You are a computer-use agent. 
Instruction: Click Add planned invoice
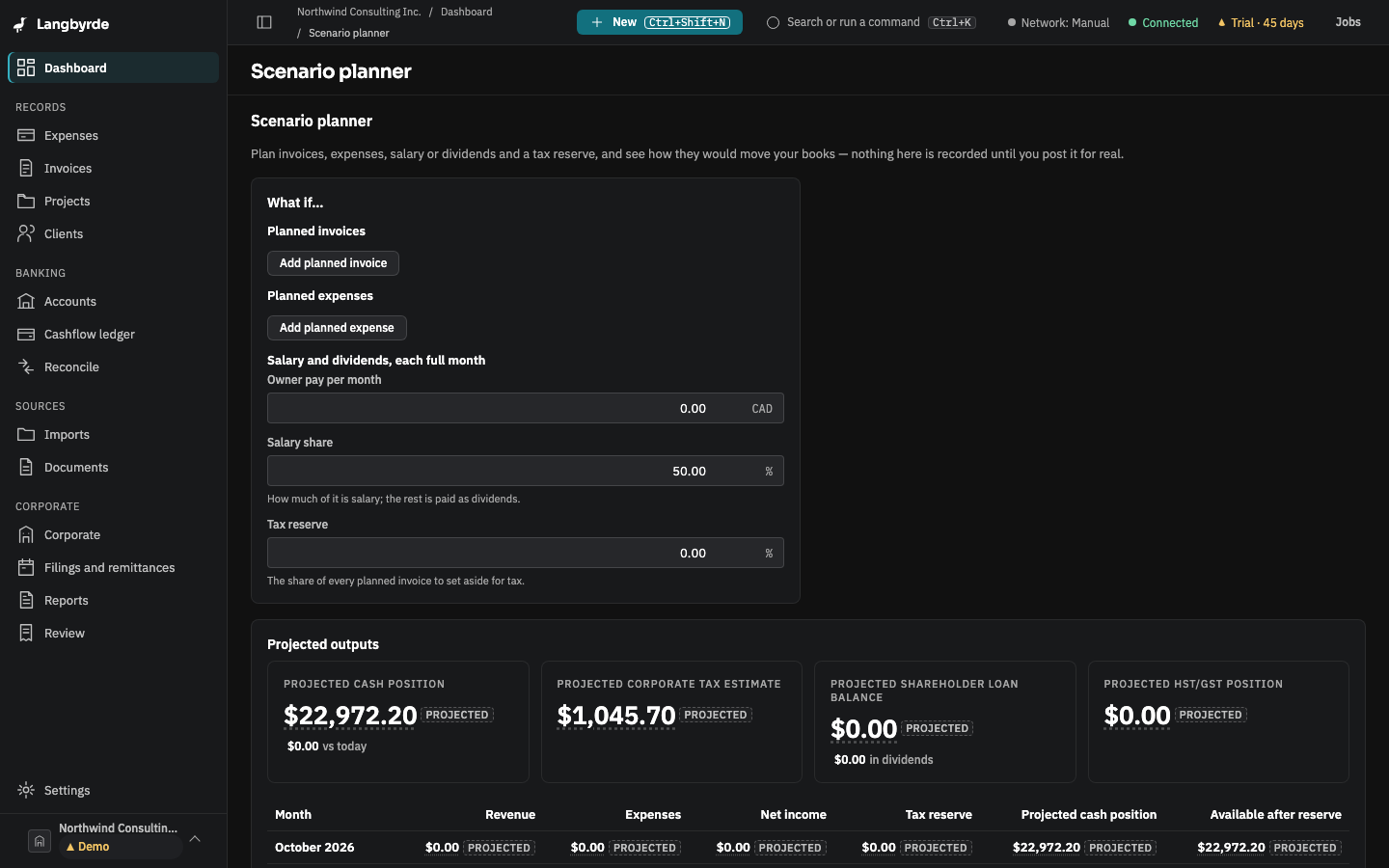click(333, 263)
